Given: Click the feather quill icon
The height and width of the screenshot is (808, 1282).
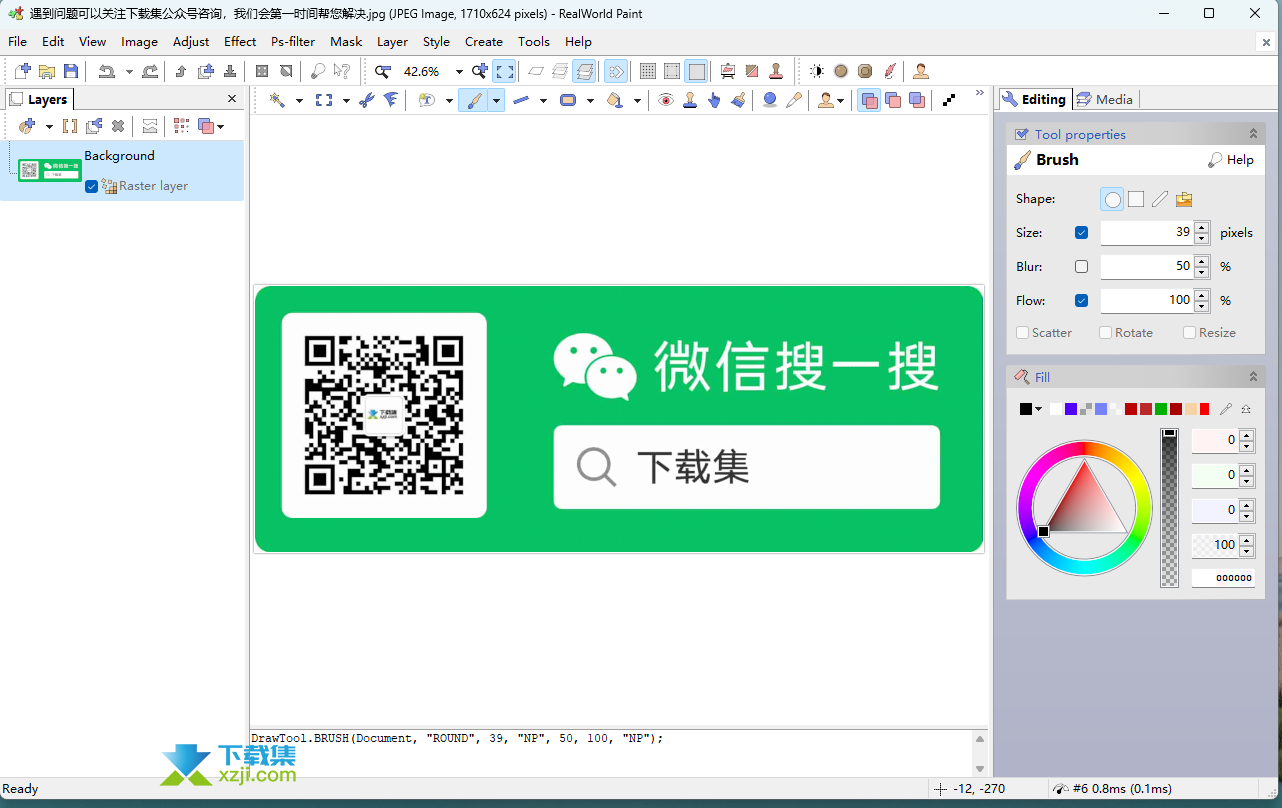Looking at the screenshot, I should point(889,71).
